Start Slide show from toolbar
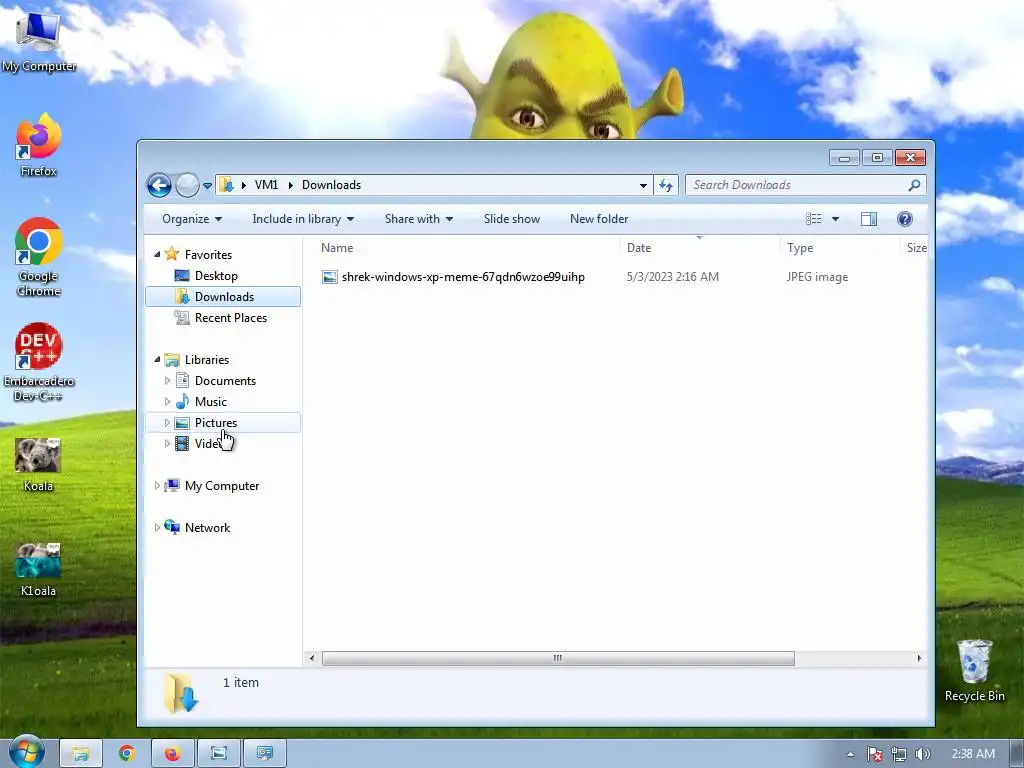The height and width of the screenshot is (768, 1024). [x=512, y=219]
